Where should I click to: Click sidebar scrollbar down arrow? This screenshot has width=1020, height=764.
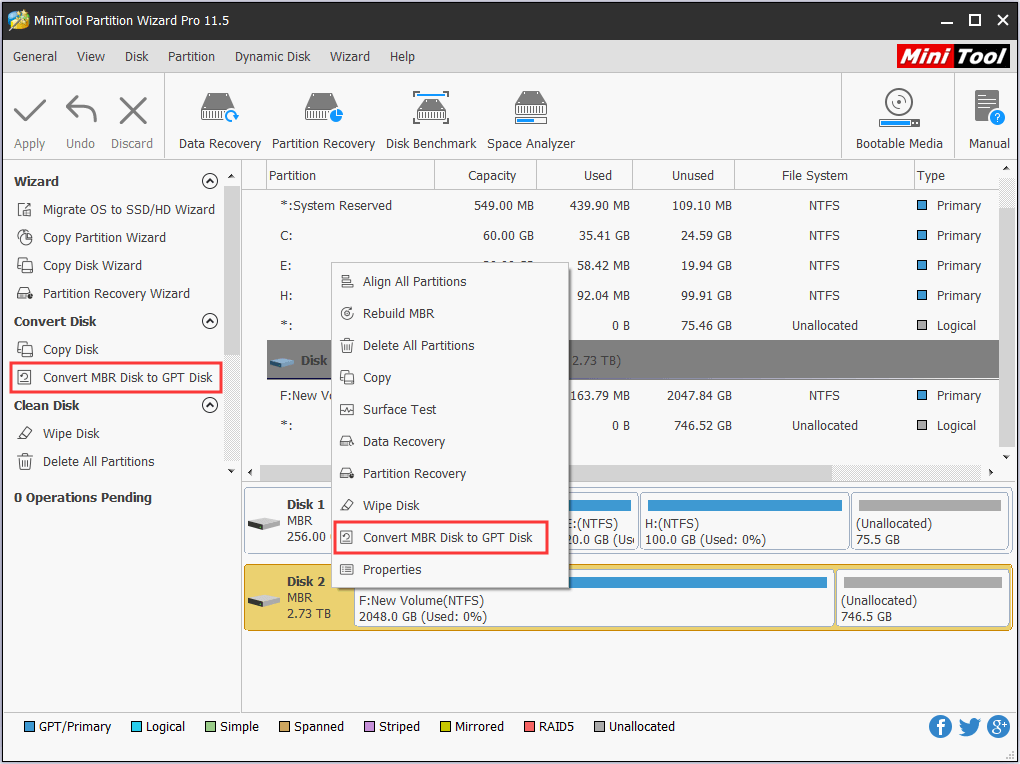231,471
